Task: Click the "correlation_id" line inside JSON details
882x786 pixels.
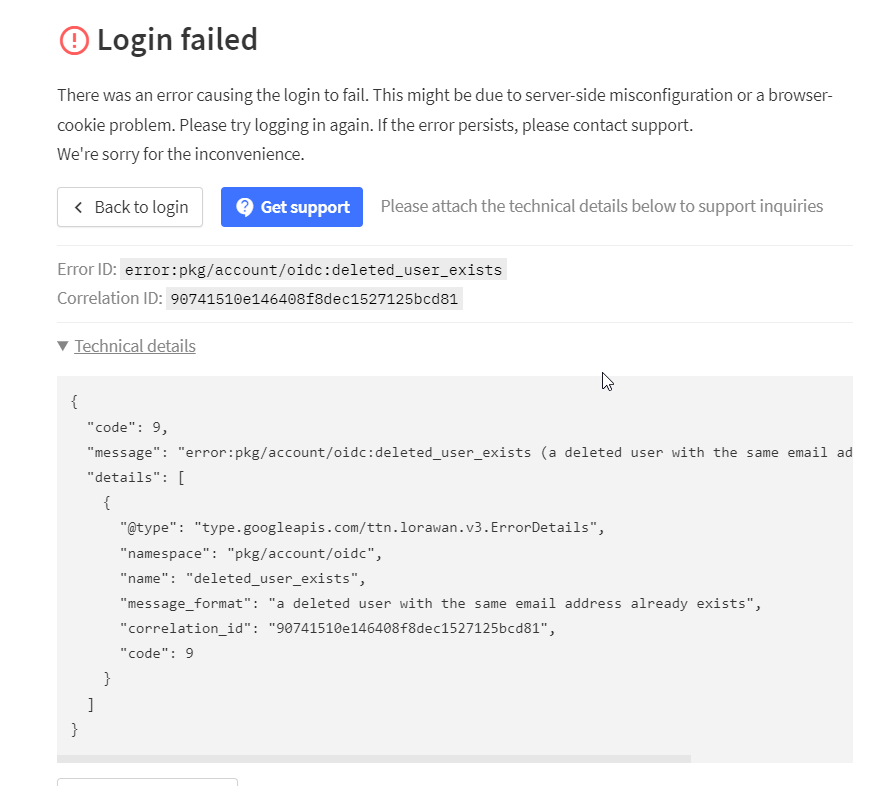Action: click(338, 628)
